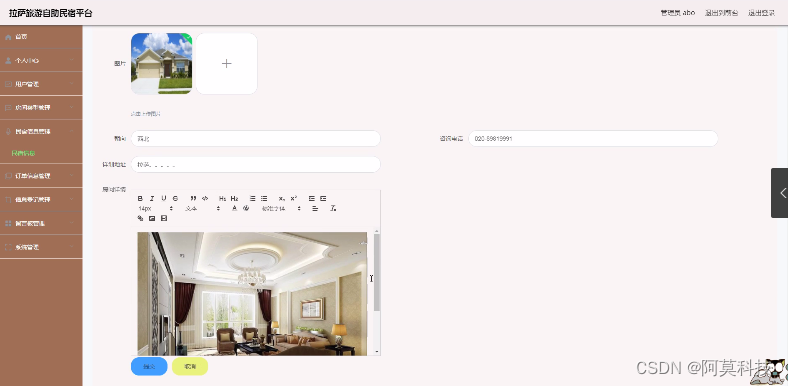This screenshot has width=788, height=386.
Task: Open the text alignment picker
Action: point(315,208)
